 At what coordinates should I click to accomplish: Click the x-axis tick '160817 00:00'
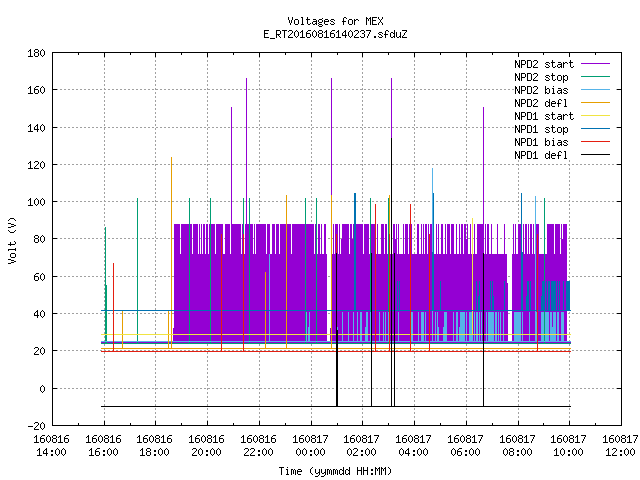click(311, 446)
